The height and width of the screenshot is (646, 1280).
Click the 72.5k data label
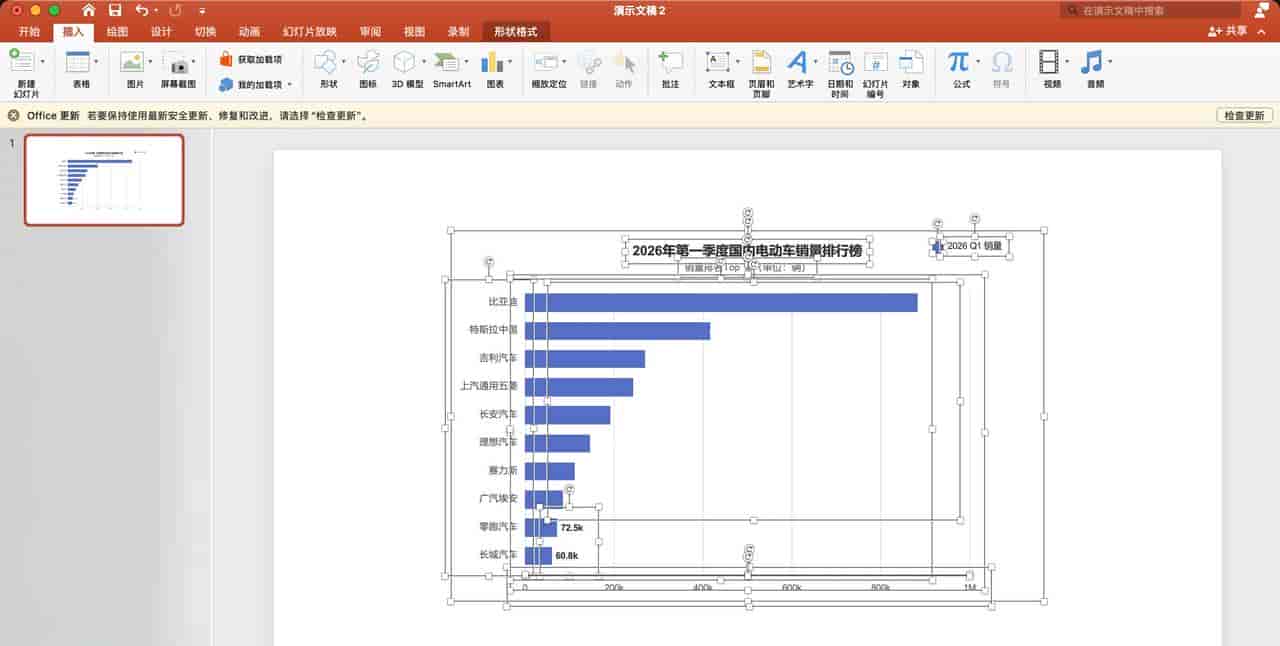click(x=571, y=527)
